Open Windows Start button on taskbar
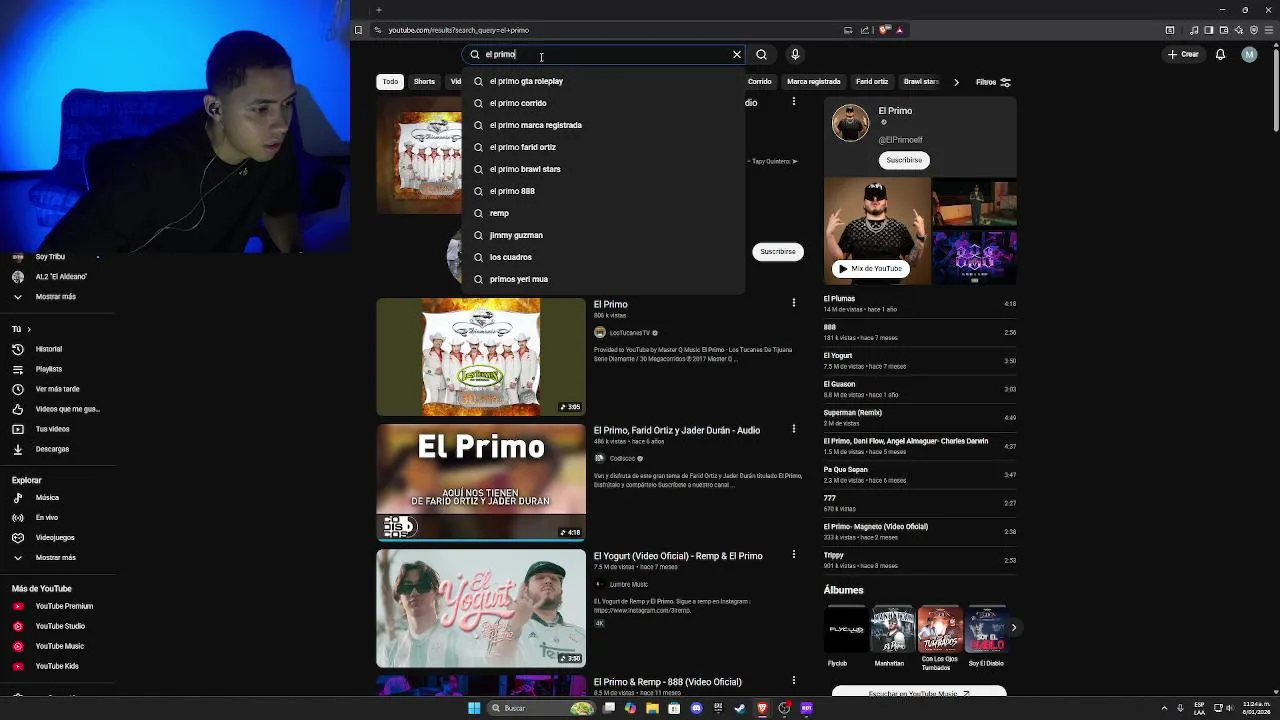Image resolution: width=1280 pixels, height=720 pixels. click(474, 708)
